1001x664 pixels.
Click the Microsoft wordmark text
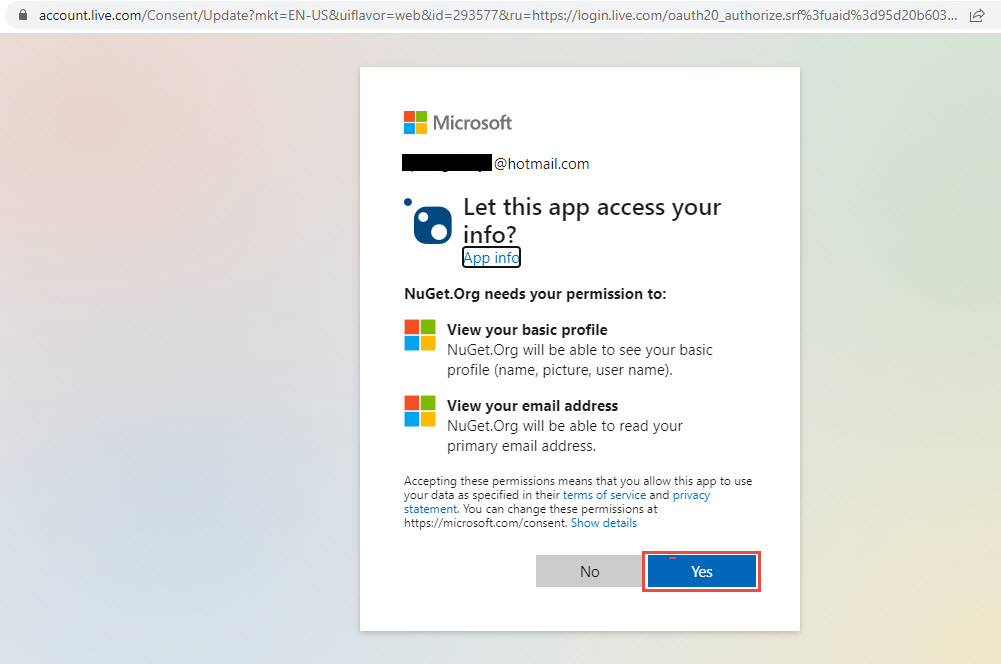(x=472, y=122)
